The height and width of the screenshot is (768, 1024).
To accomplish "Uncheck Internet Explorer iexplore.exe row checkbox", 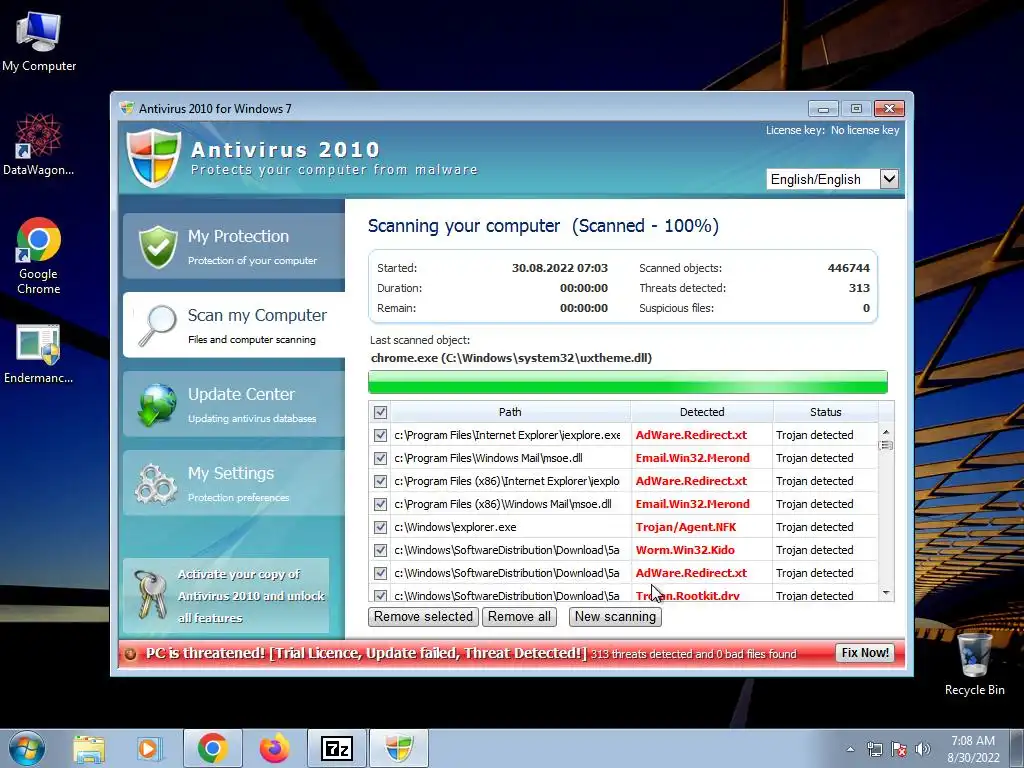I will pyautogui.click(x=380, y=435).
